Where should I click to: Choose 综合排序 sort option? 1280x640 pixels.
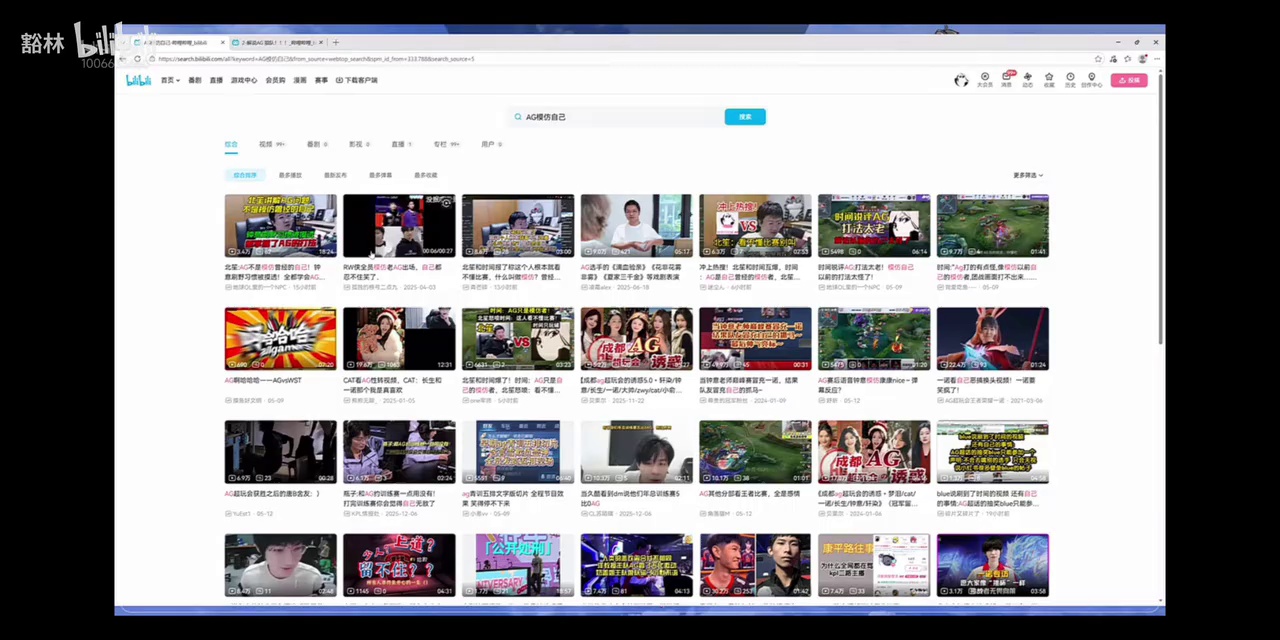click(245, 175)
